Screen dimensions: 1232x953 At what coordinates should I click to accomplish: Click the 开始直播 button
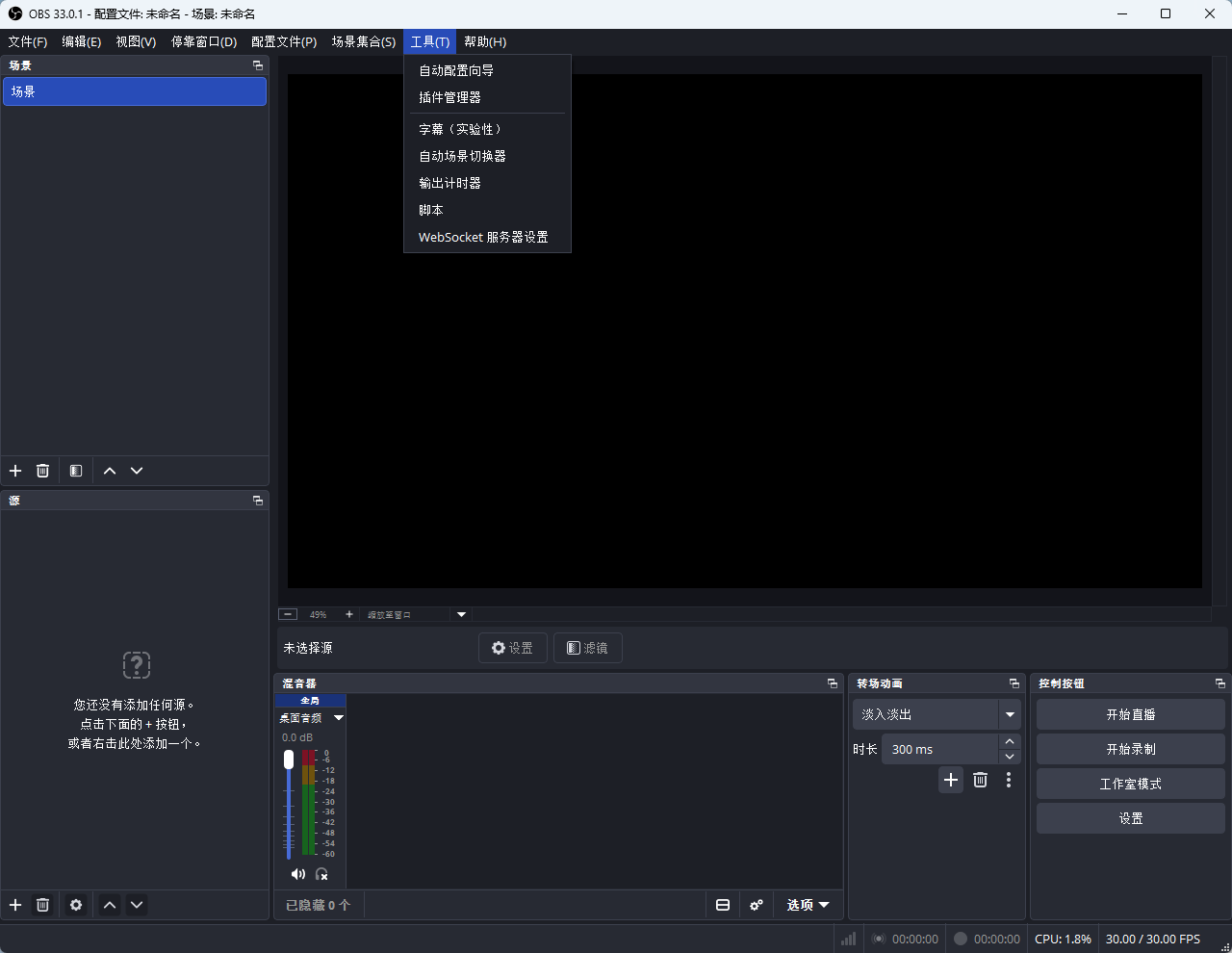tap(1131, 714)
